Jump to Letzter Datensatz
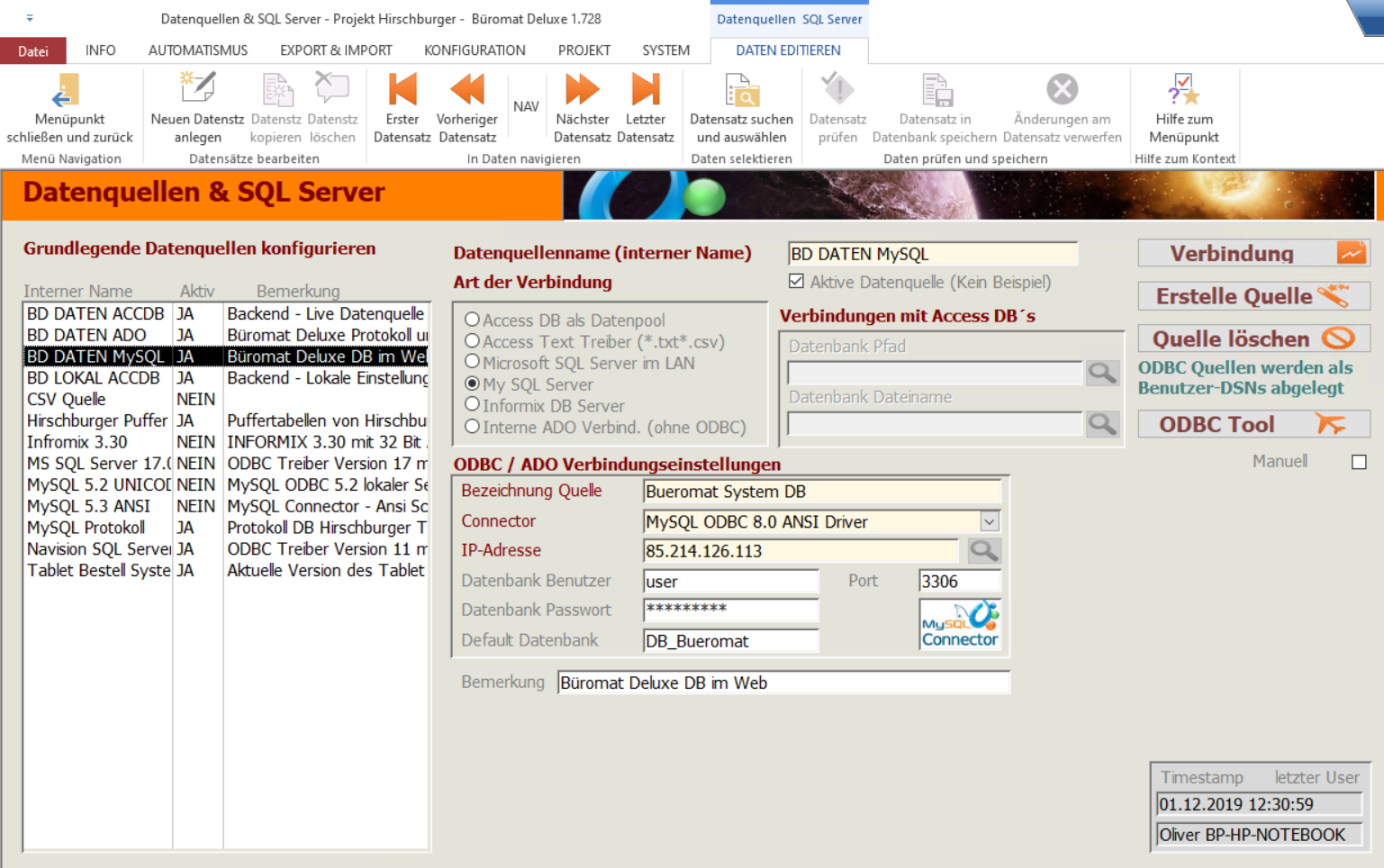 click(645, 91)
